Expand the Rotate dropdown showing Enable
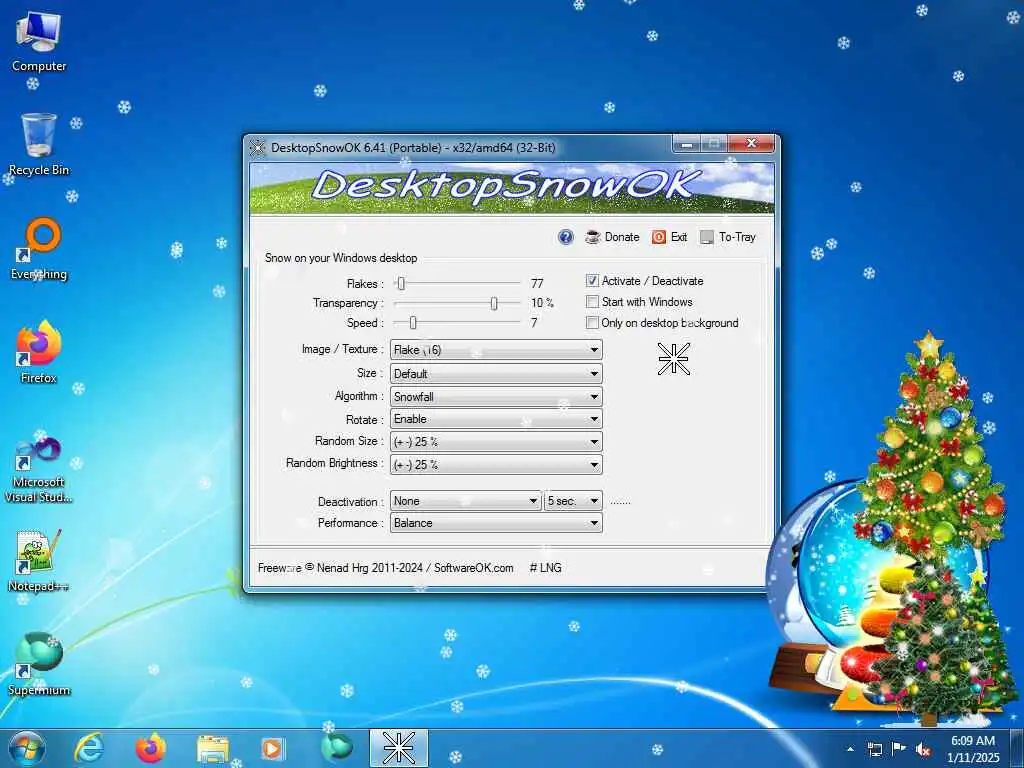The height and width of the screenshot is (768, 1024). pos(496,419)
